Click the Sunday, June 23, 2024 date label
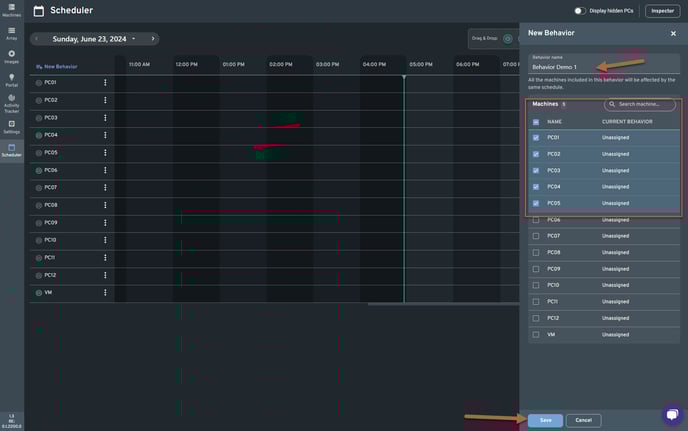This screenshot has height=431, width=688. [90, 39]
